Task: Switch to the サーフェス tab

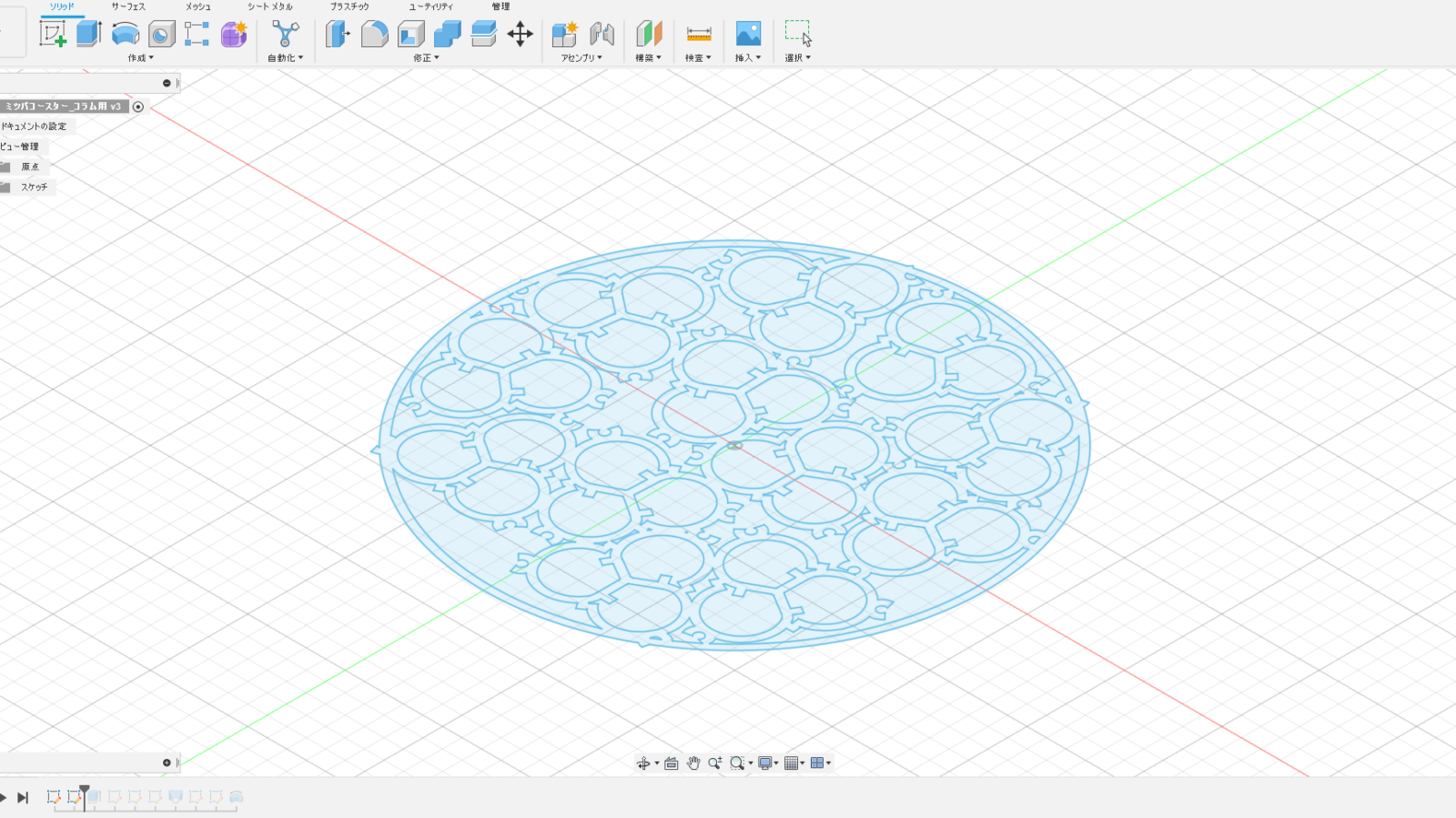Action: tap(128, 6)
